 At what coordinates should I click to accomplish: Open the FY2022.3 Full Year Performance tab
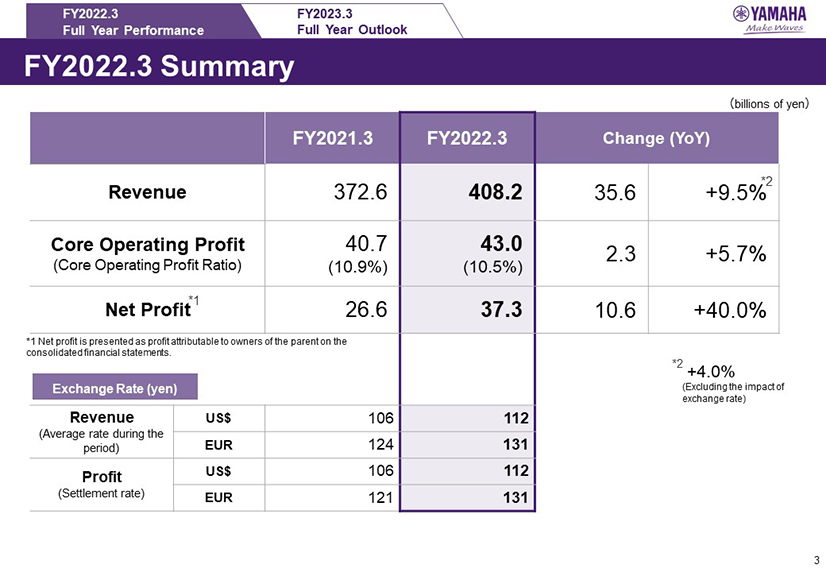(x=132, y=21)
